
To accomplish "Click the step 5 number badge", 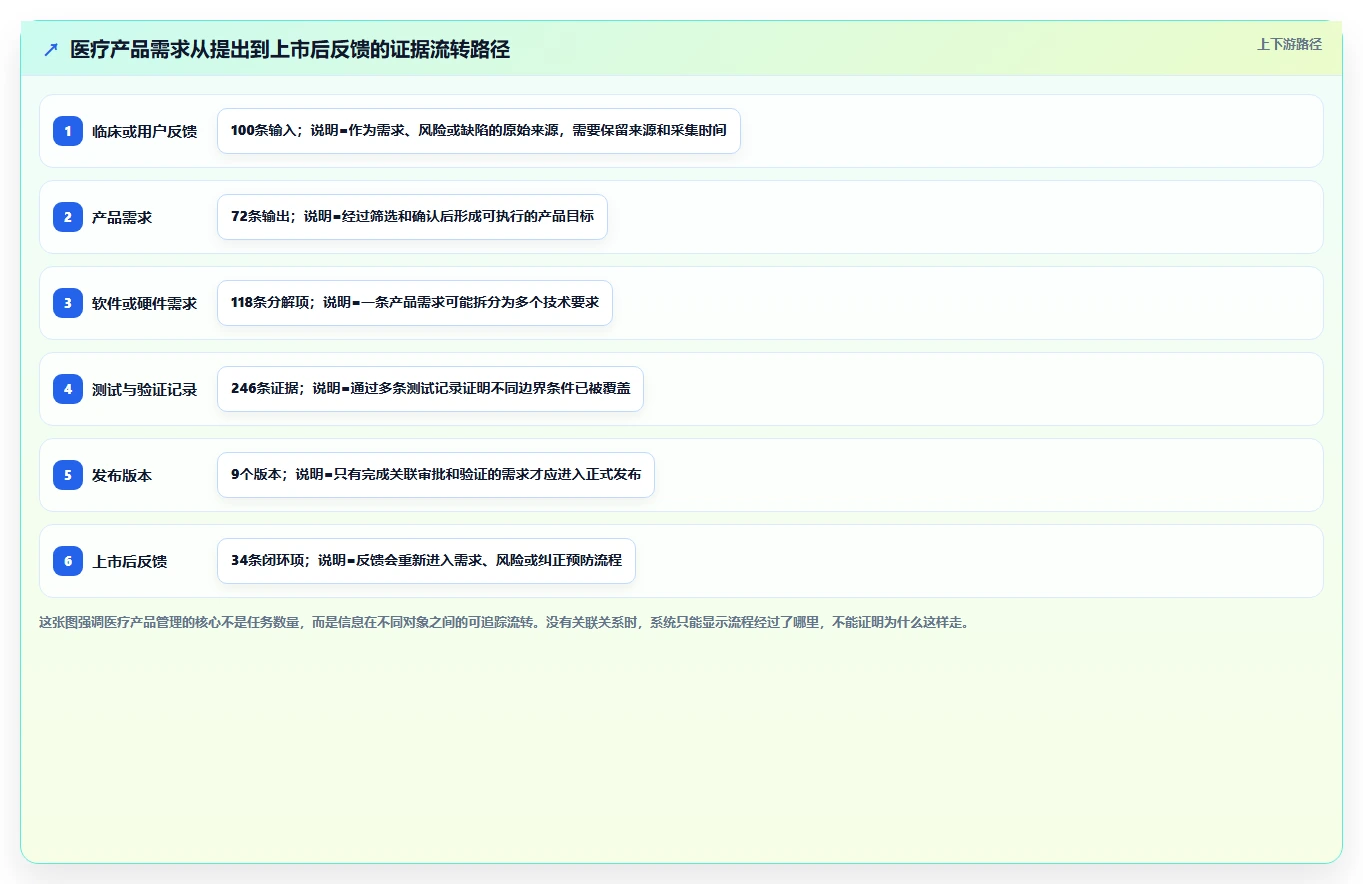I will [68, 475].
